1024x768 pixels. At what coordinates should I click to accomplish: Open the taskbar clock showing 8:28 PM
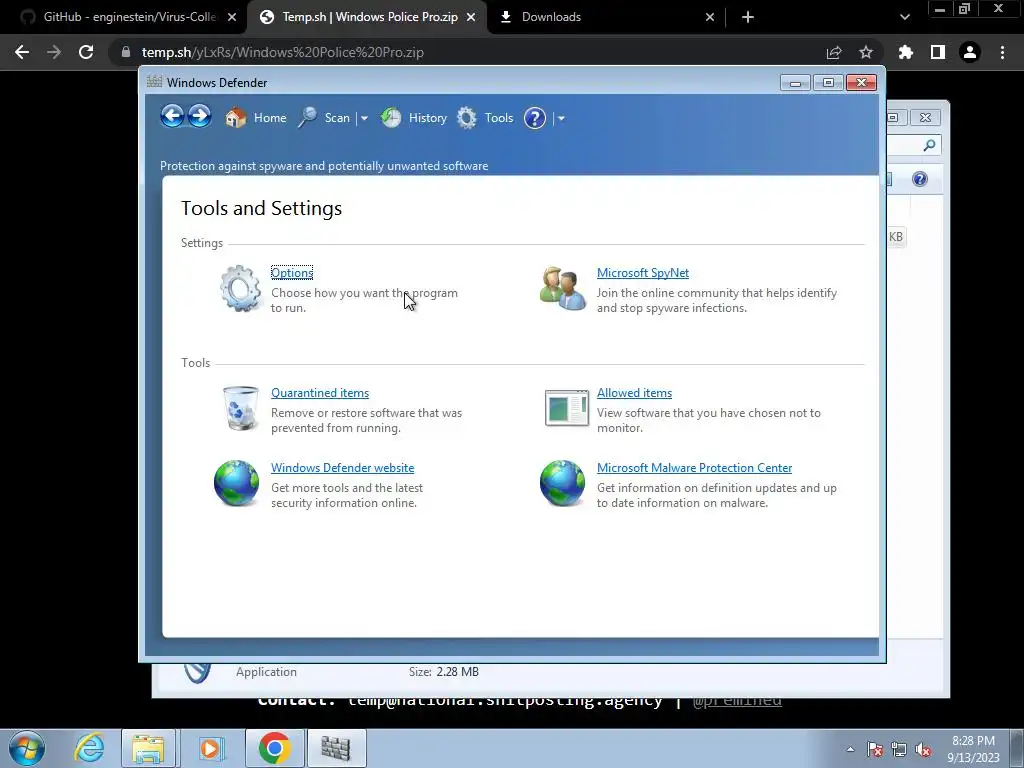click(x=973, y=749)
